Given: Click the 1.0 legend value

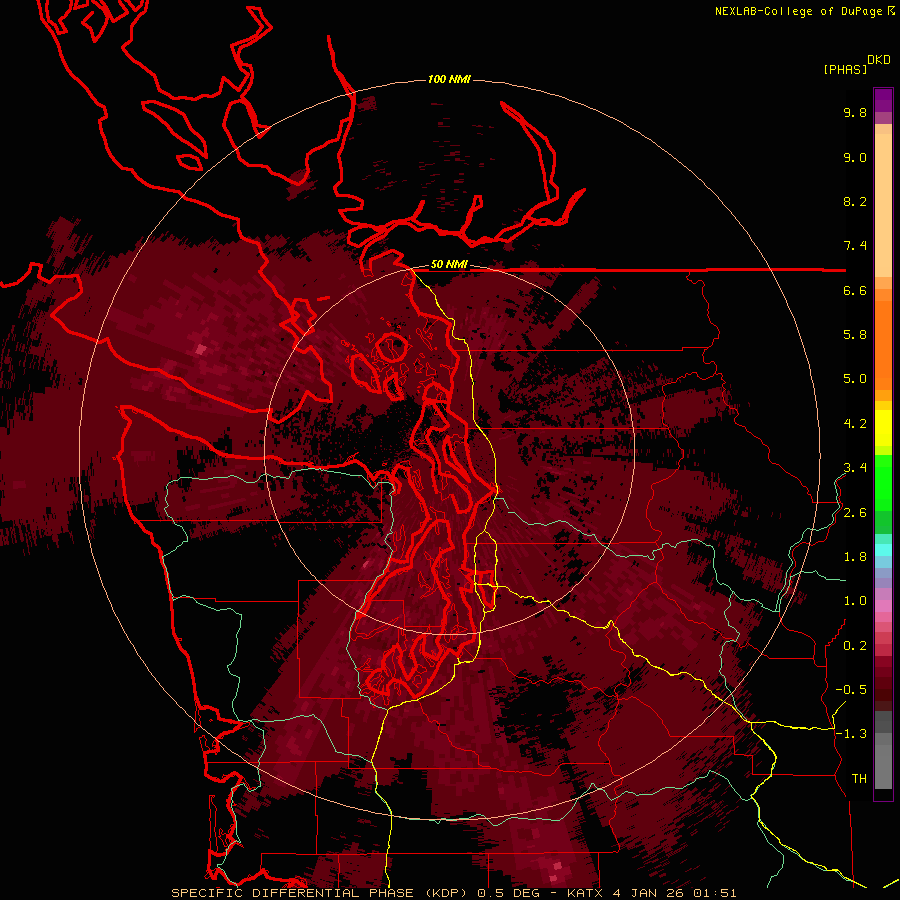Looking at the screenshot, I should point(855,601).
